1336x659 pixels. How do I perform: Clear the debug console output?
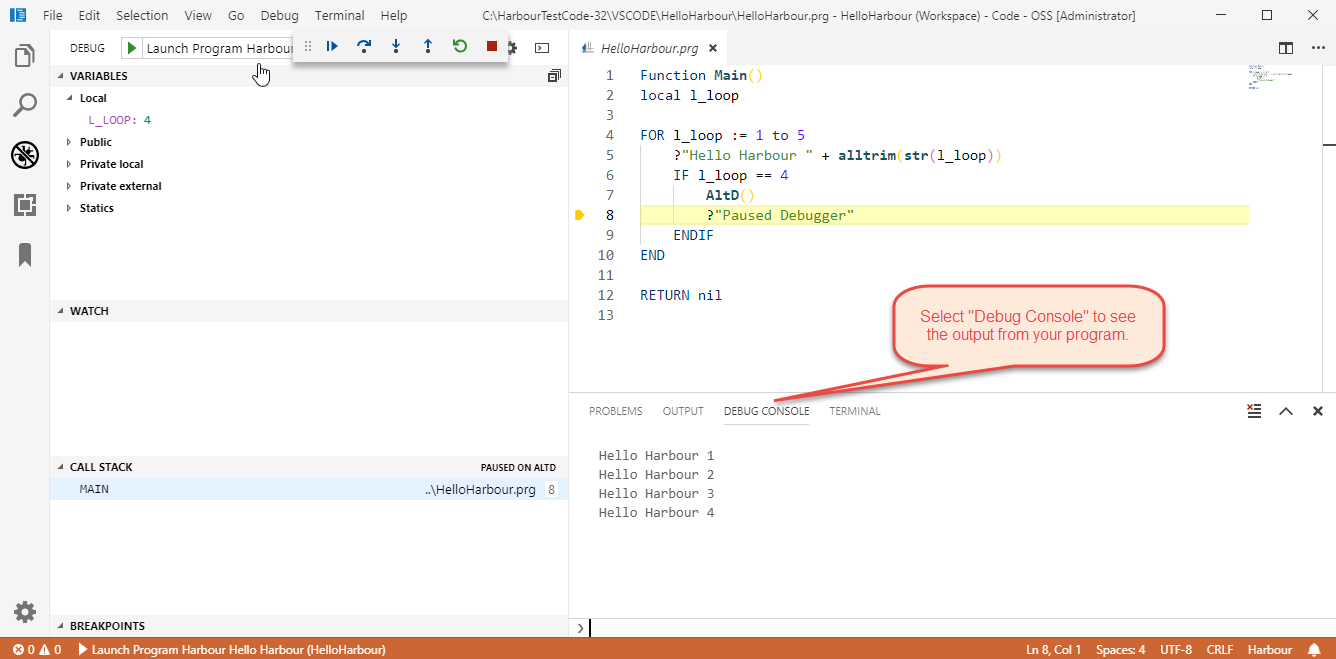(x=1254, y=411)
